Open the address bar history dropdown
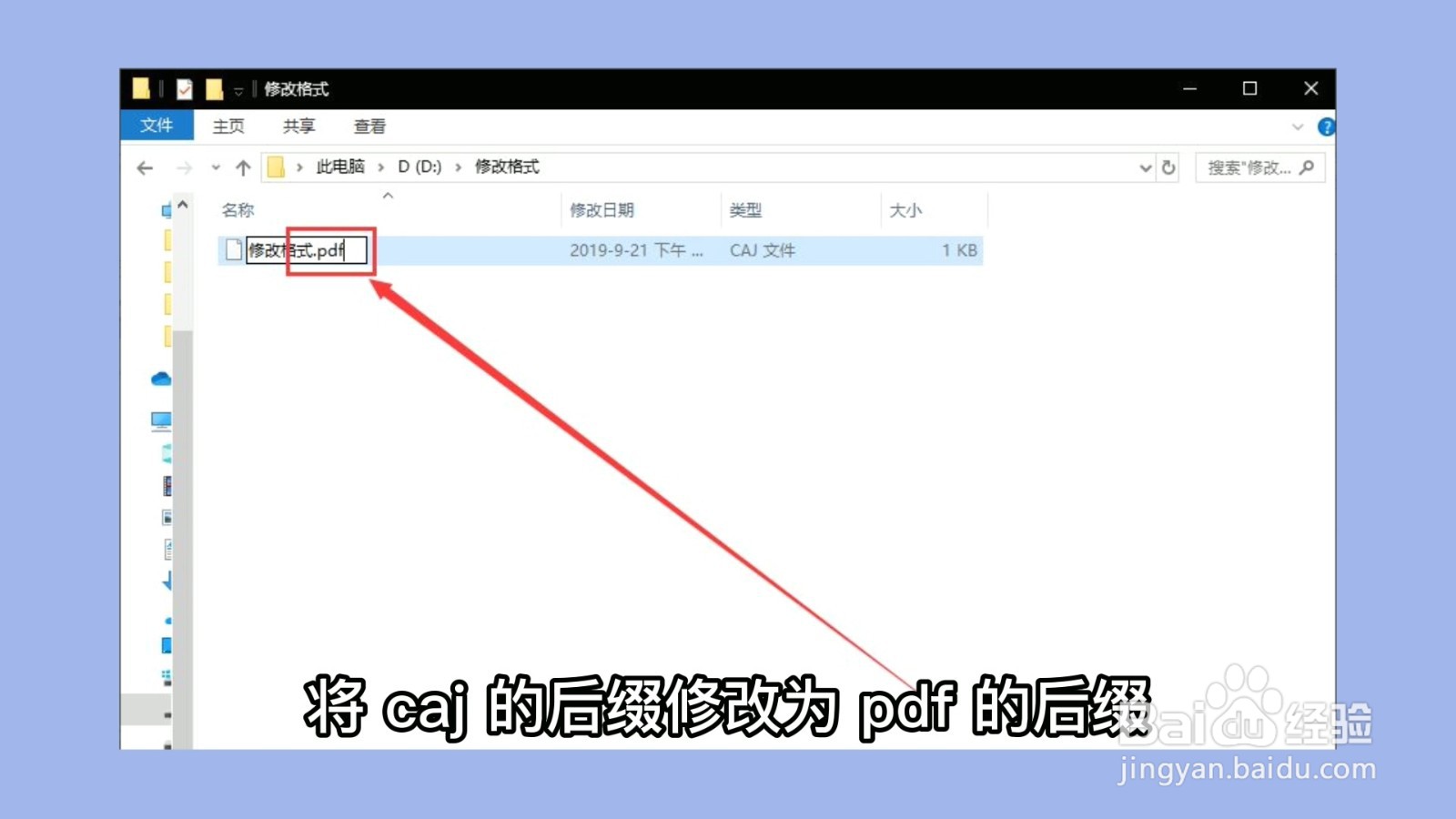The height and width of the screenshot is (819, 1456). [x=1145, y=167]
